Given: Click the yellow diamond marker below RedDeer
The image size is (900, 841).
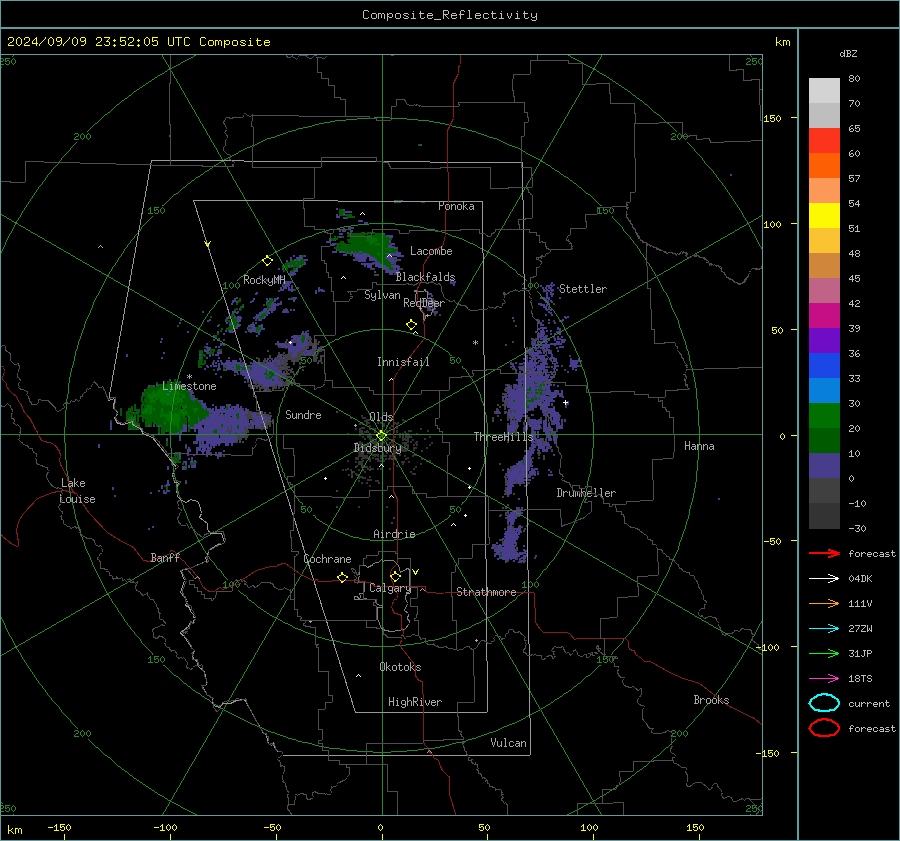Looking at the screenshot, I should [412, 325].
